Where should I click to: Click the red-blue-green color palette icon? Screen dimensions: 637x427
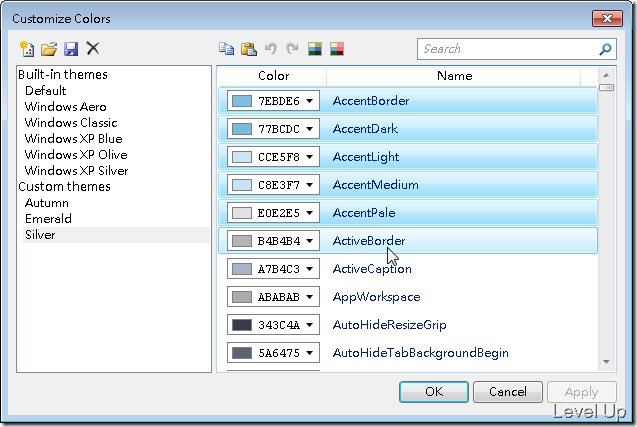pos(337,49)
